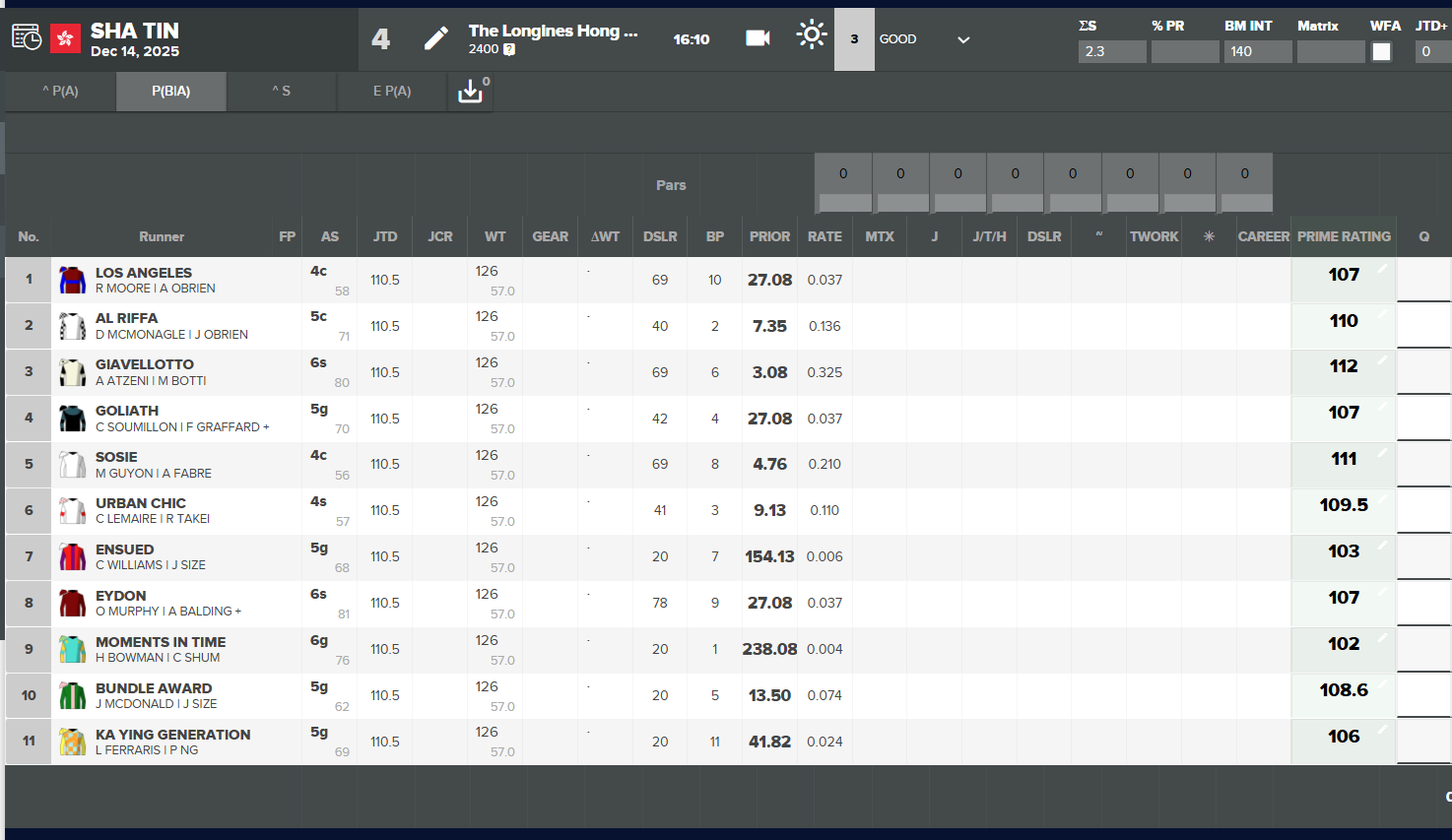Switch to the ^ P(A) tab
This screenshot has width=1452, height=840.
click(60, 92)
